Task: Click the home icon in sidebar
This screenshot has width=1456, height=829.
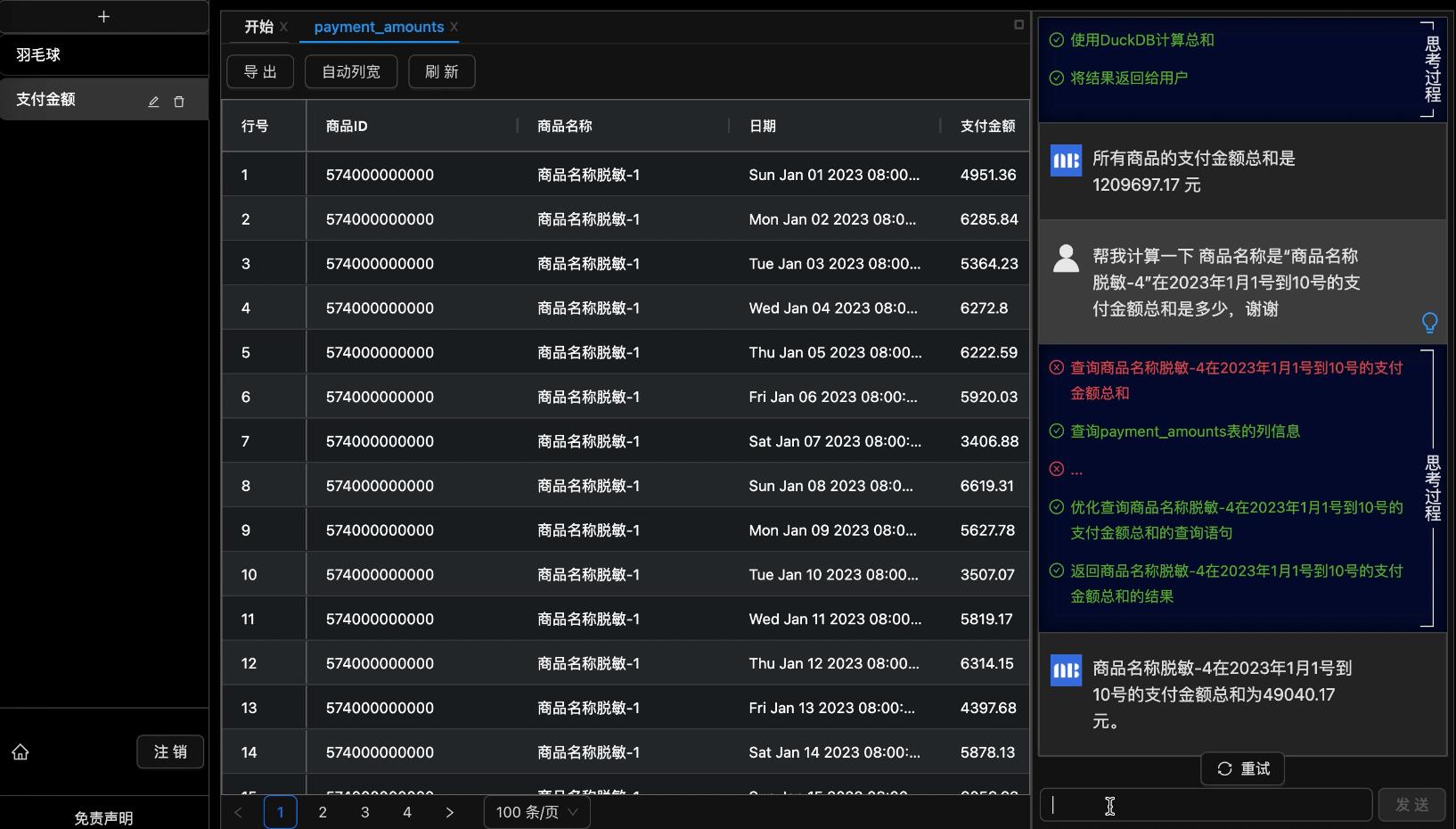Action: tap(20, 752)
